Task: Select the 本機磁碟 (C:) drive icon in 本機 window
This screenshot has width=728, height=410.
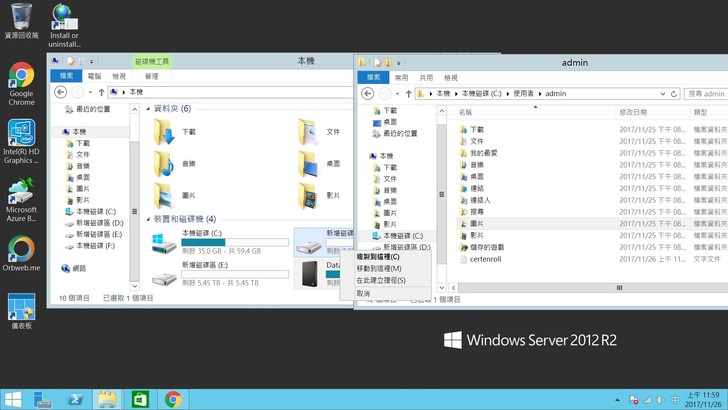Action: 164,242
